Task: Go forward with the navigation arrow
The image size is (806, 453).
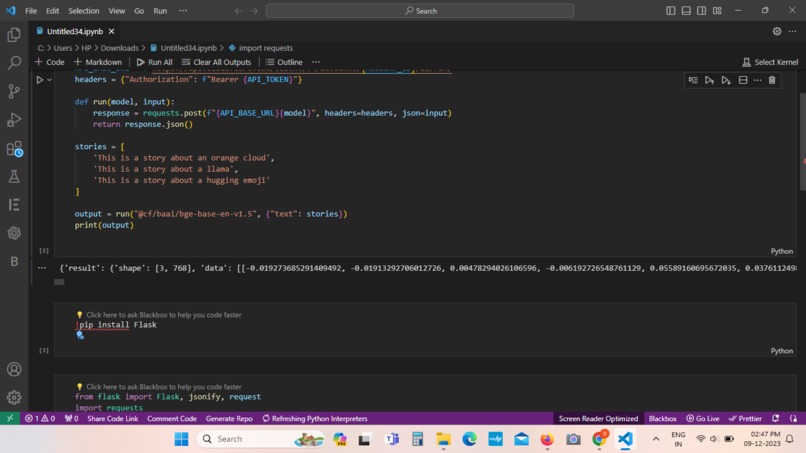Action: (254, 11)
